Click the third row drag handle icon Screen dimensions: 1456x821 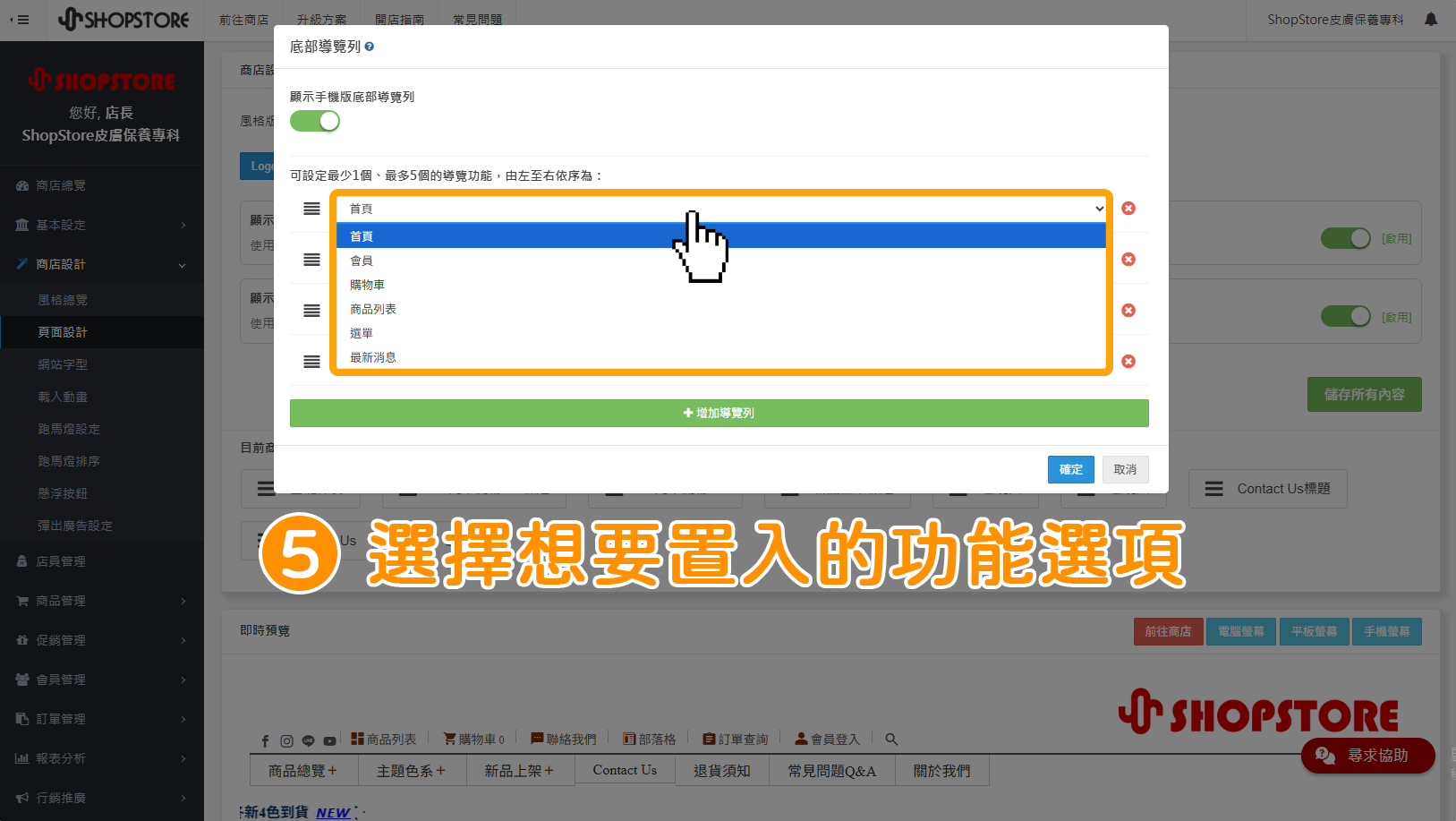coord(311,311)
